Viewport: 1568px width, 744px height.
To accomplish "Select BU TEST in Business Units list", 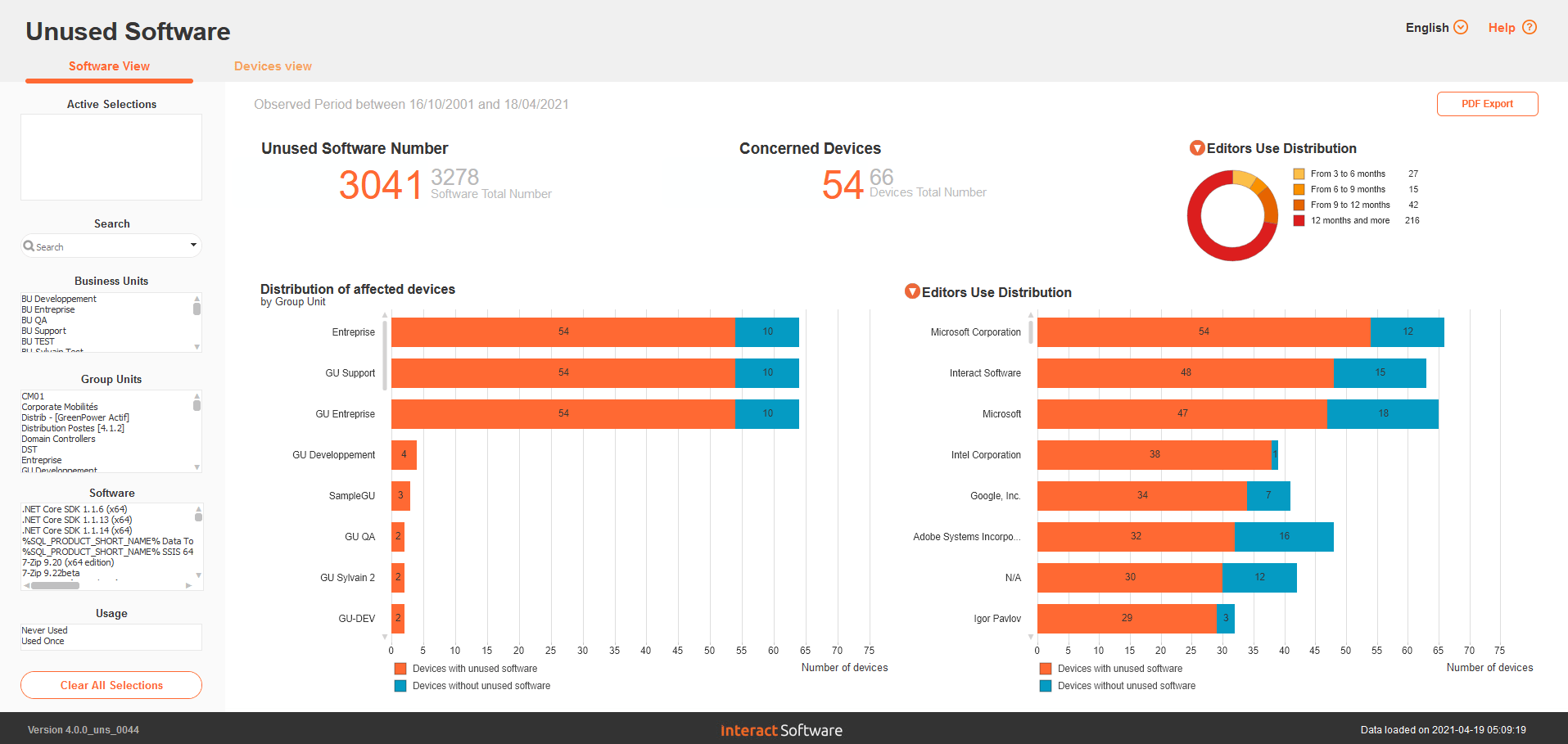I will 38,341.
